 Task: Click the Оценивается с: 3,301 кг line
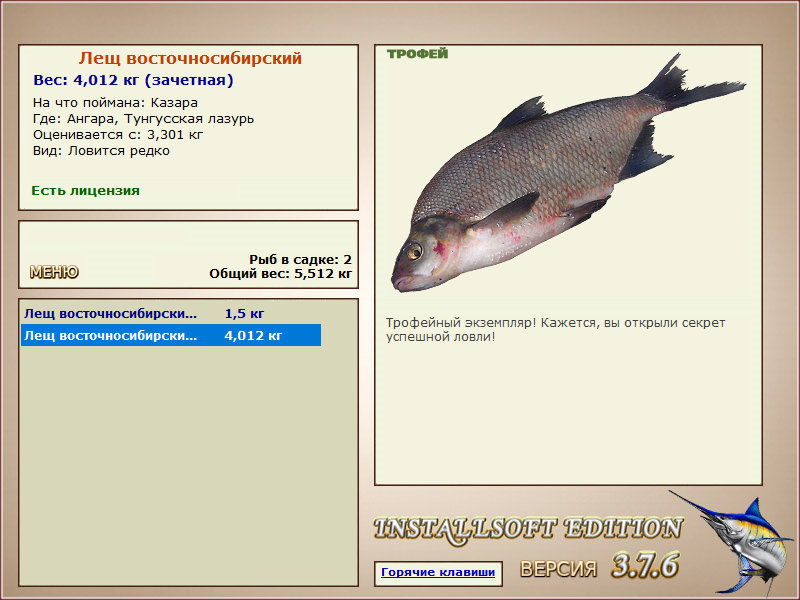(118, 135)
